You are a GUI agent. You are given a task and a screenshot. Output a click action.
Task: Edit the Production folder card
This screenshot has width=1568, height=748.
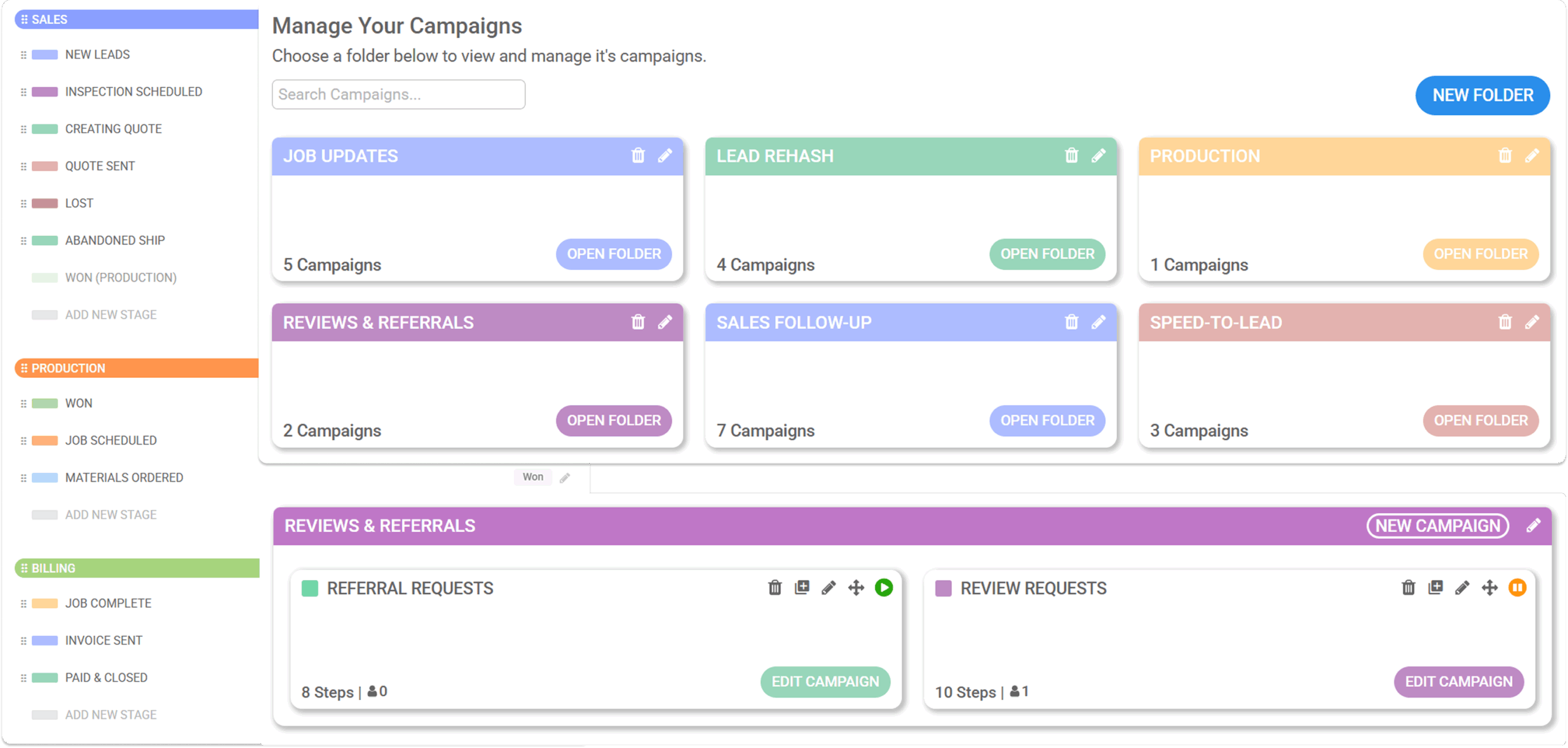tap(1532, 156)
